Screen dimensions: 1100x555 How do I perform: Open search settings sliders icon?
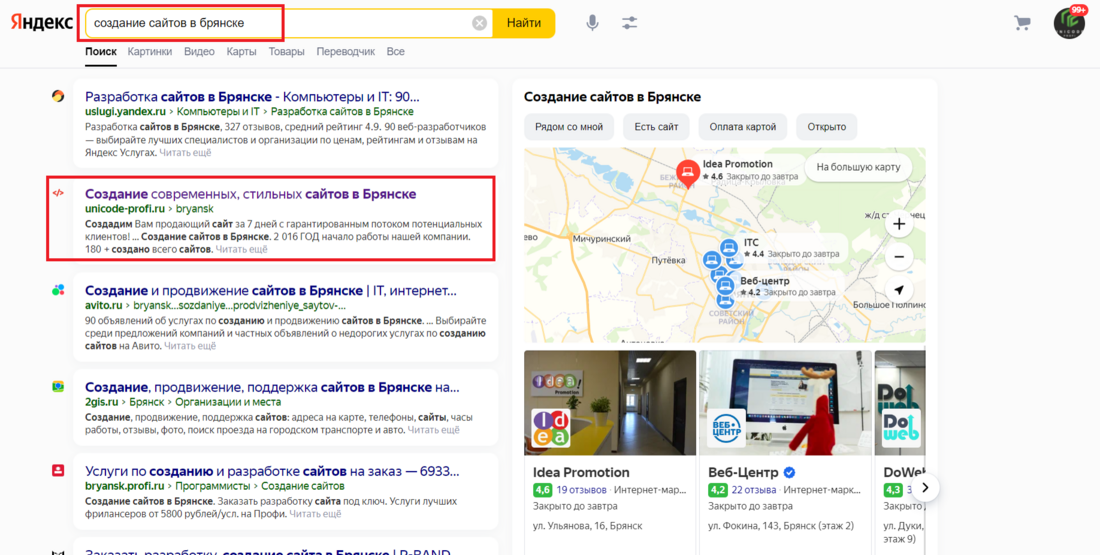coord(629,23)
